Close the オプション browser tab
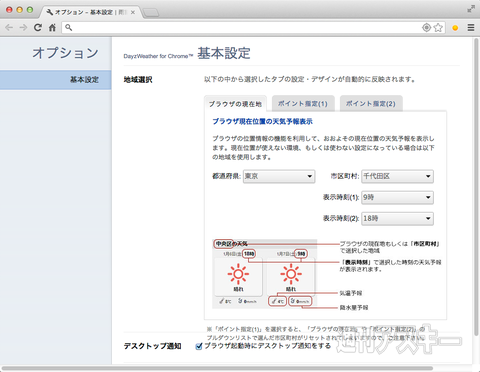Screen dimensions: 480x372 [133, 12]
